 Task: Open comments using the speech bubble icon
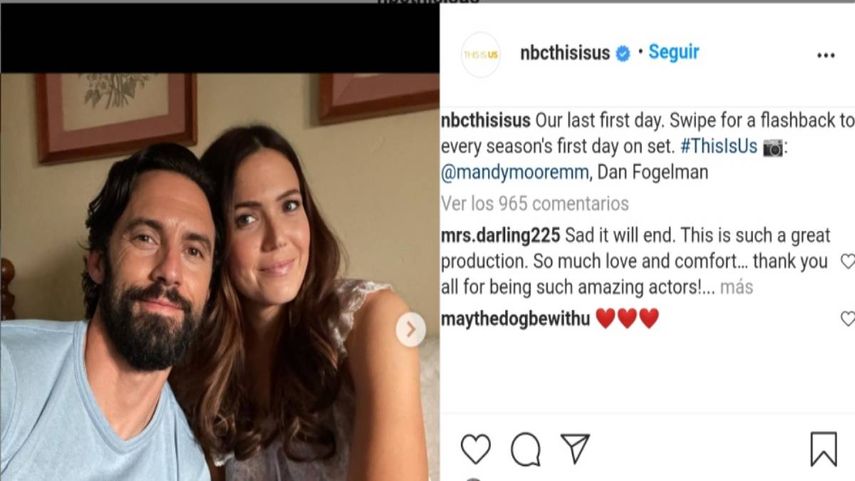(525, 450)
